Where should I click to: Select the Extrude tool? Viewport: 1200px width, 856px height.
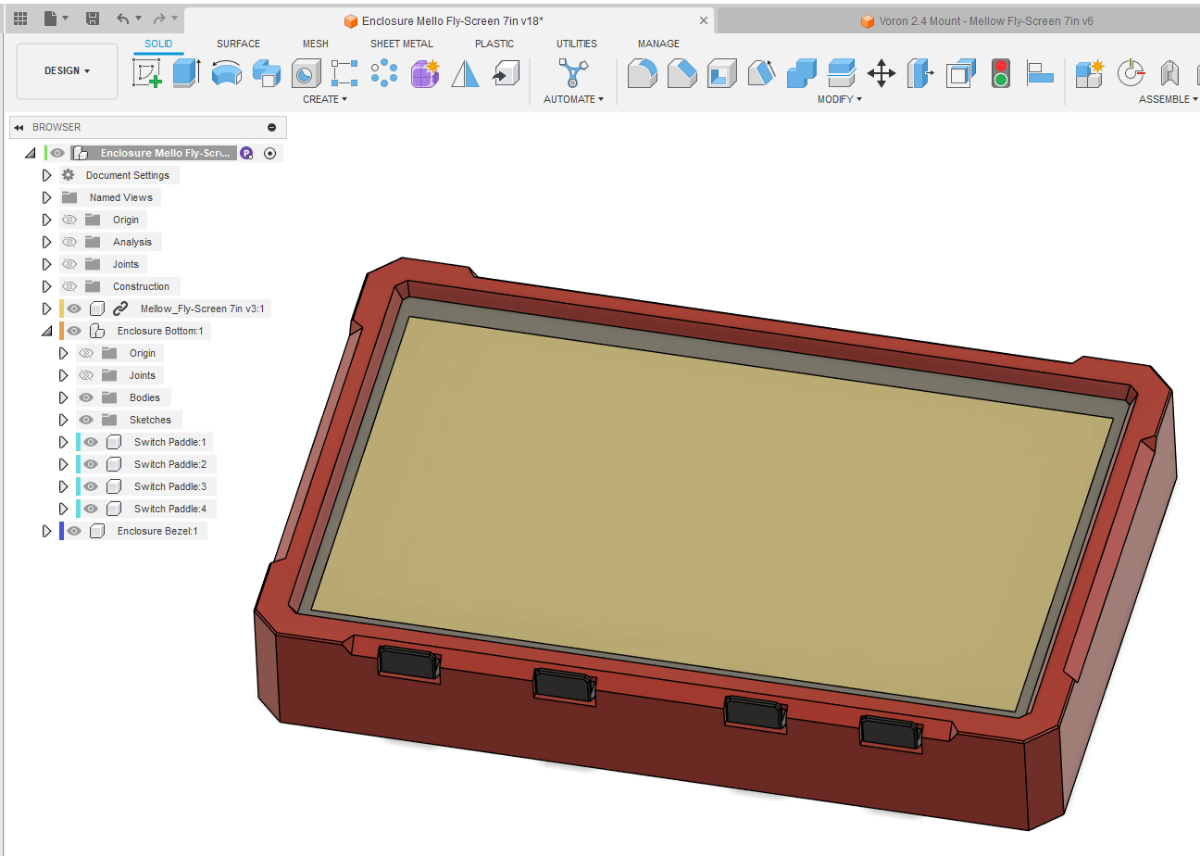[186, 72]
